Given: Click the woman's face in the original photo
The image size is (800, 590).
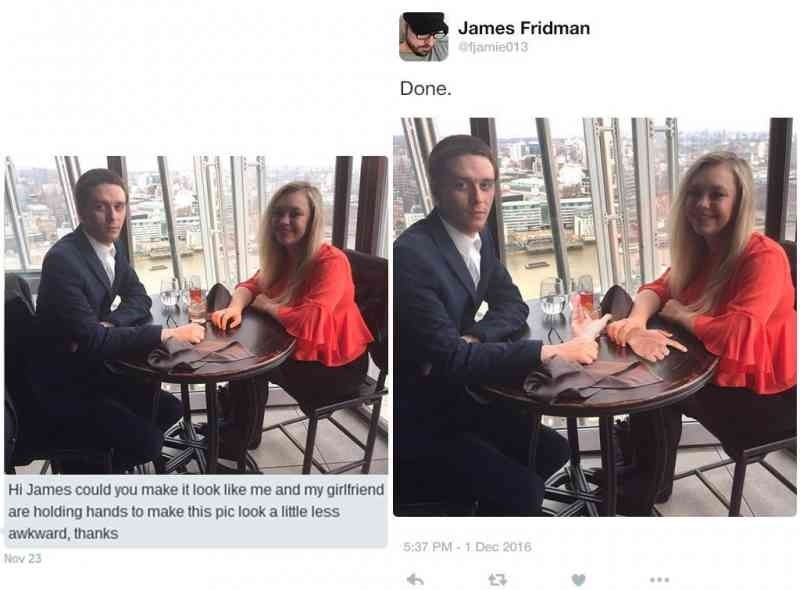Looking at the screenshot, I should click(292, 221).
